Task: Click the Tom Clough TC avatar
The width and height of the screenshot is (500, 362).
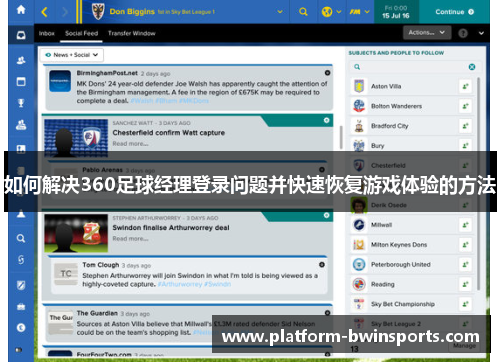Action: 66,274
